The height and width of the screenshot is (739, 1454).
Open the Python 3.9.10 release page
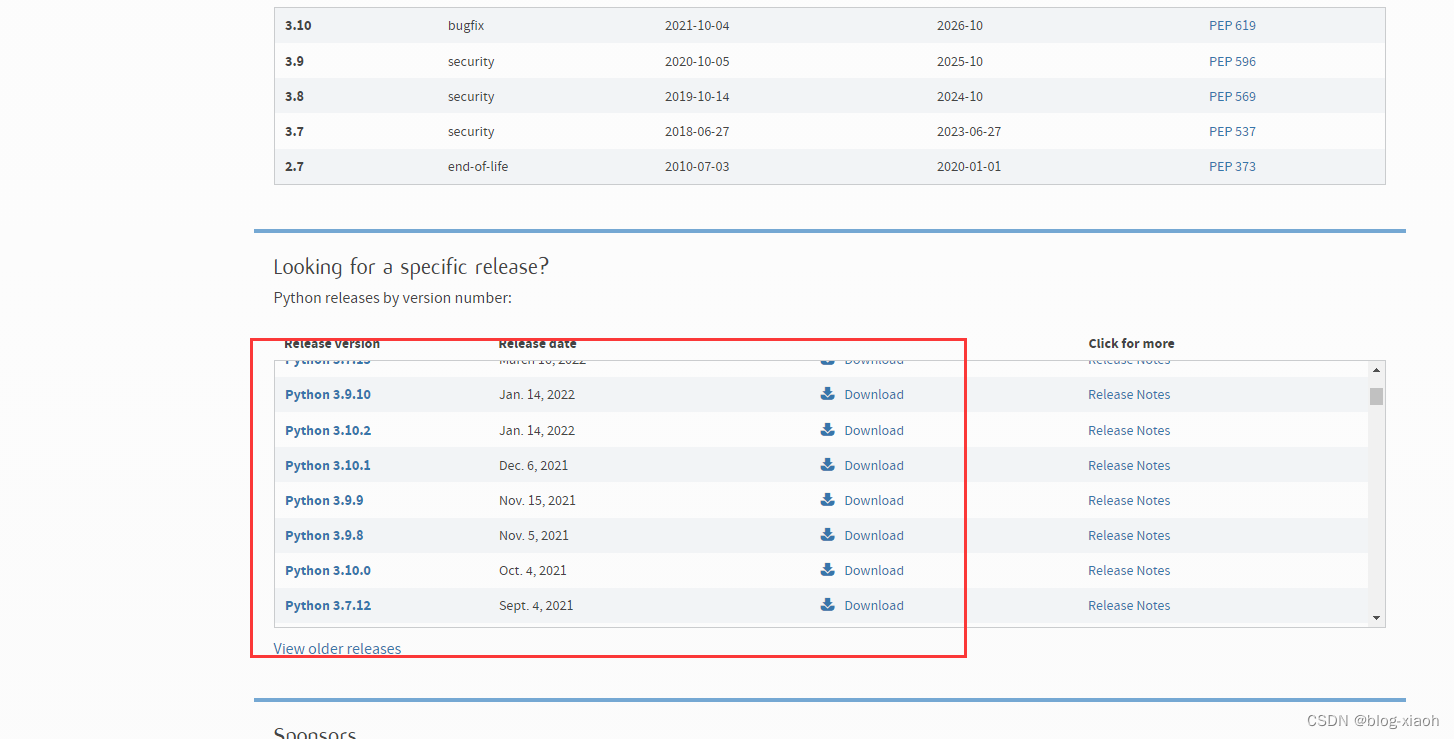328,395
